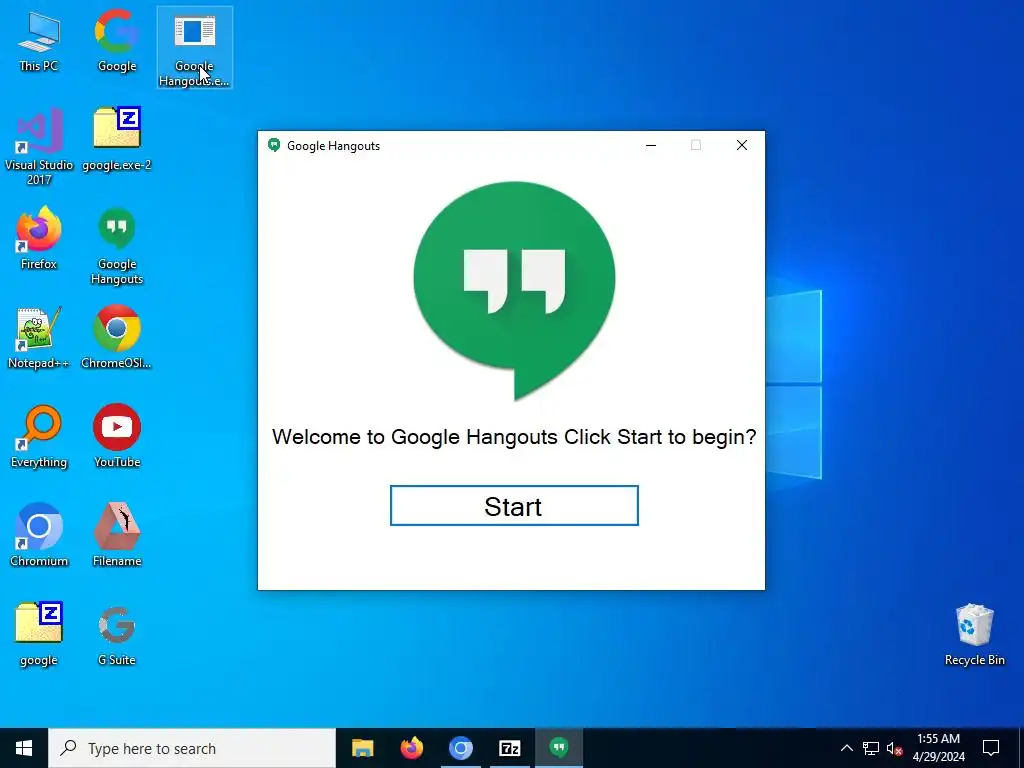Open File Explorer from the taskbar

(x=362, y=748)
